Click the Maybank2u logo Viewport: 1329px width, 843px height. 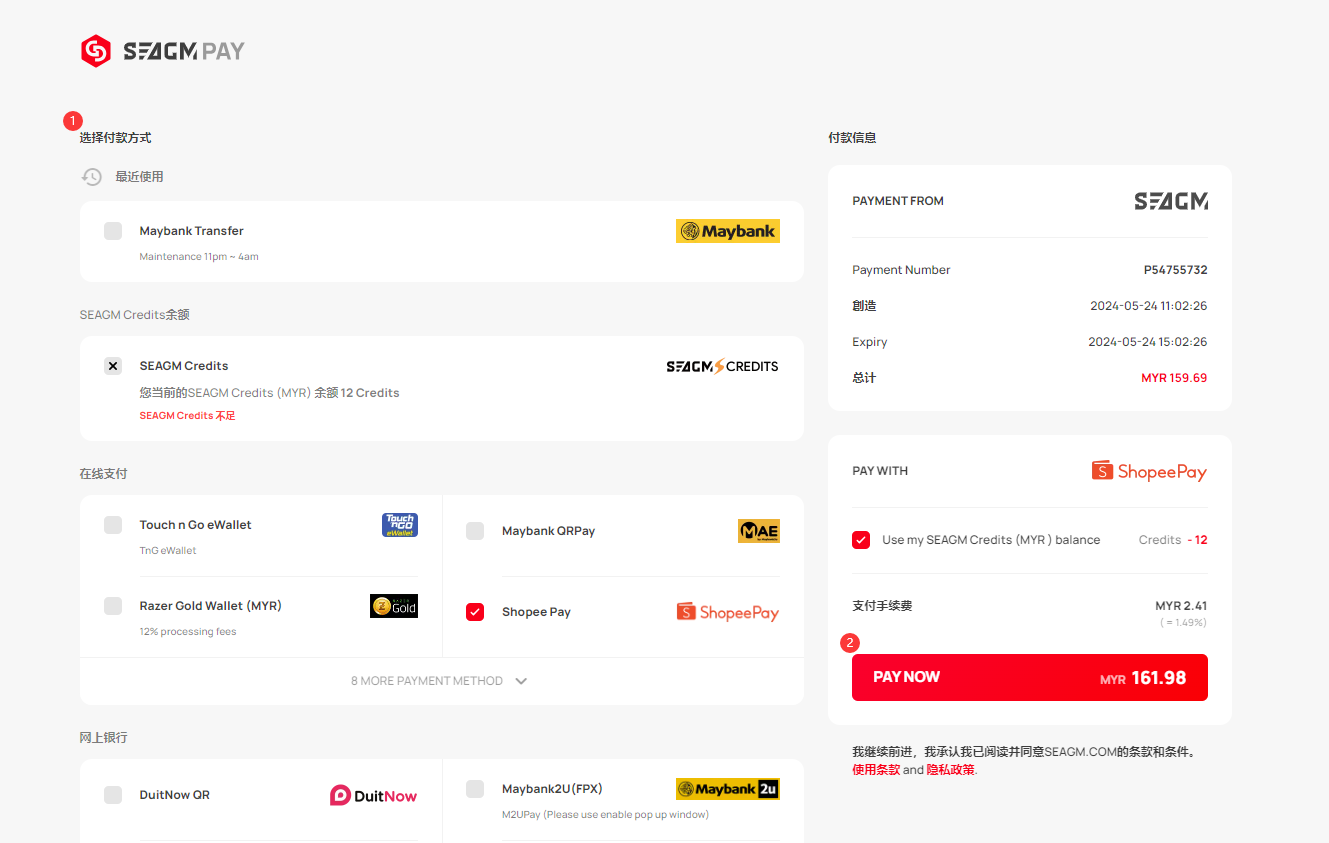point(727,789)
